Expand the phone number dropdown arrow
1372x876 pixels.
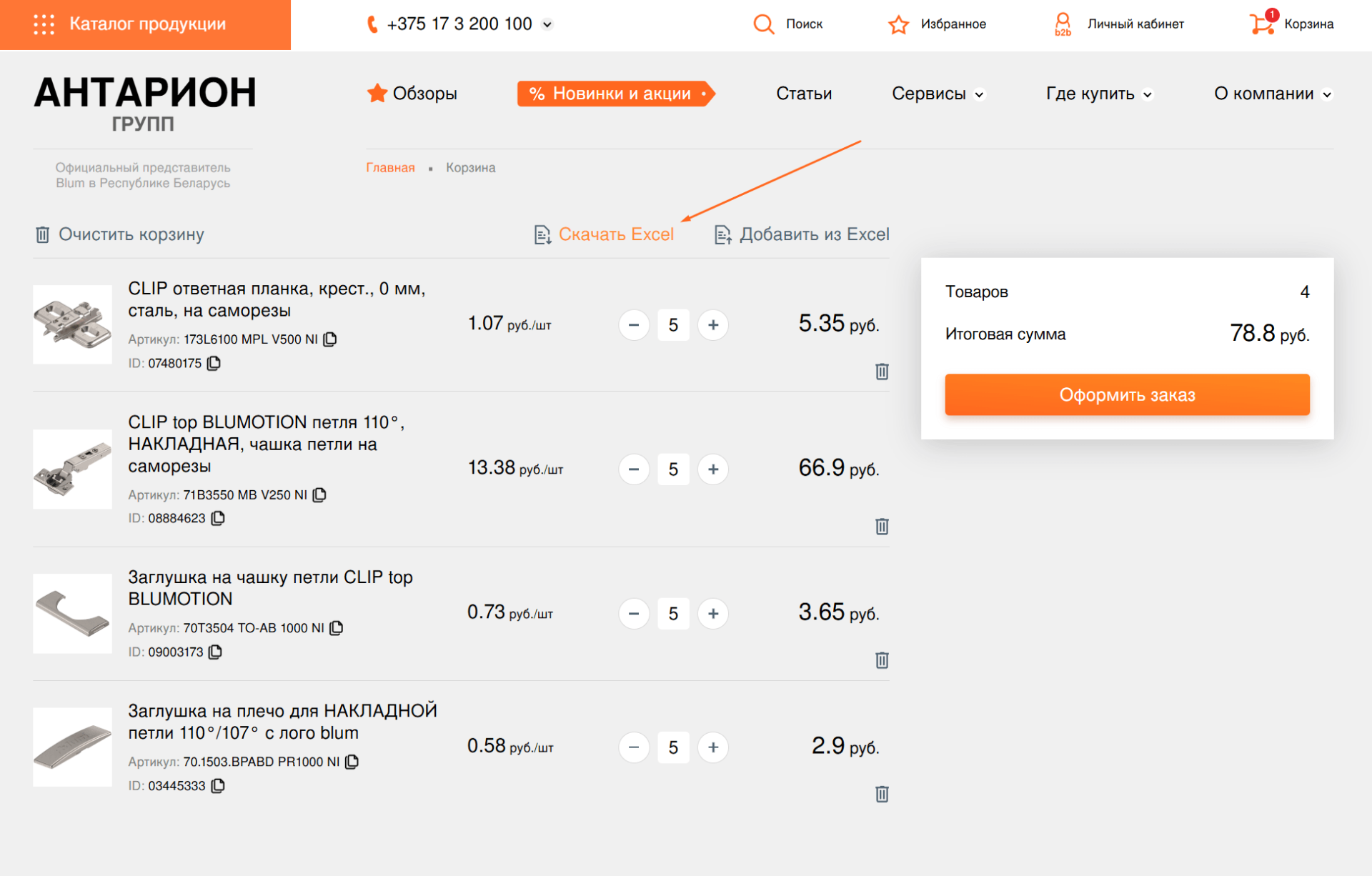tap(547, 25)
